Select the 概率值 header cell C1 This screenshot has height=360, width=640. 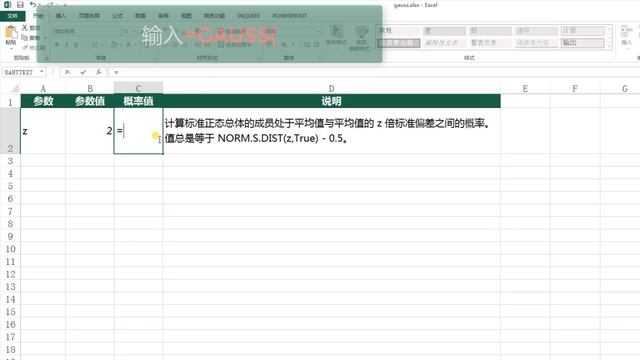[138, 101]
